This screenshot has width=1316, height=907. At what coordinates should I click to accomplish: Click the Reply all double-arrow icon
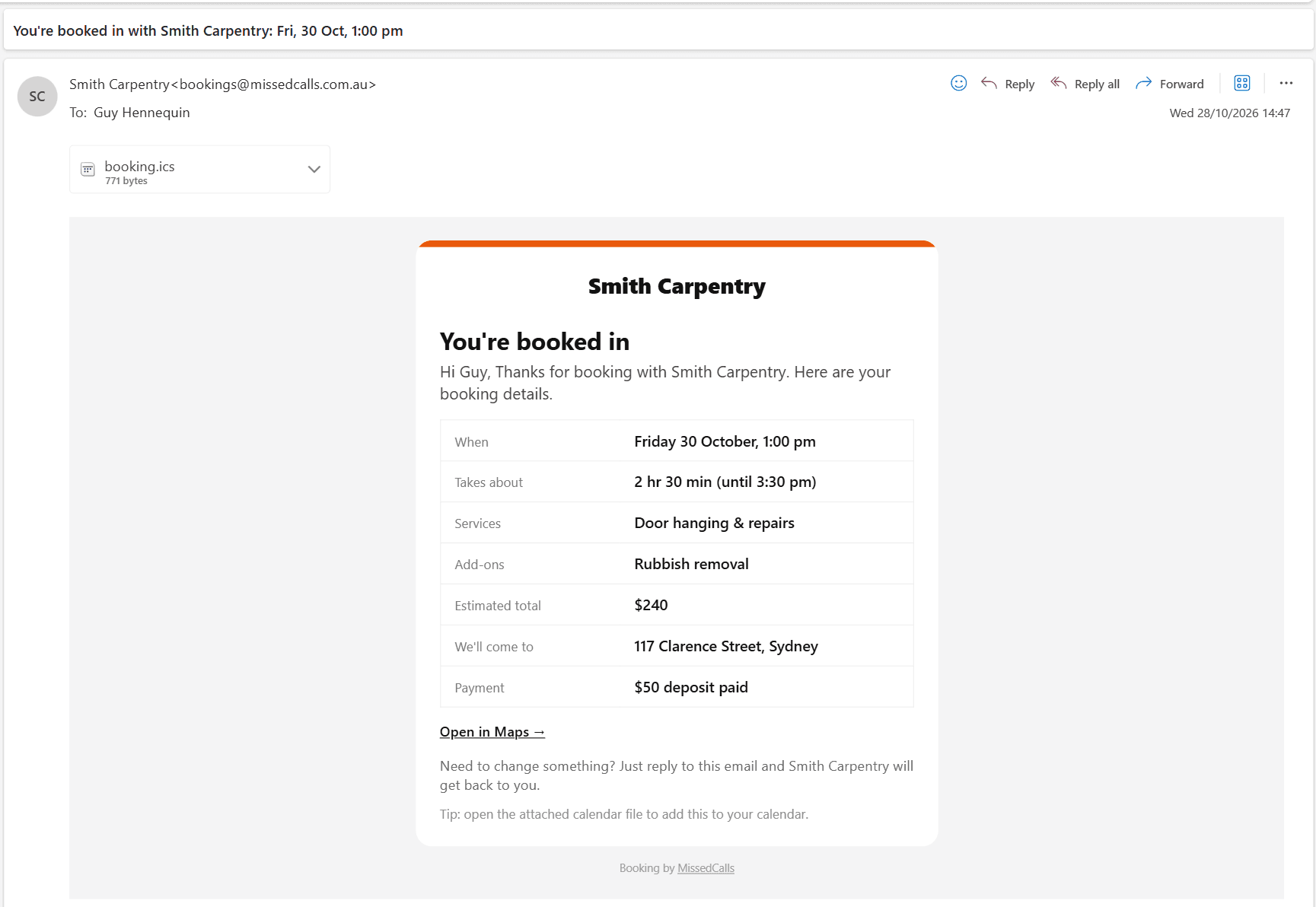1059,83
